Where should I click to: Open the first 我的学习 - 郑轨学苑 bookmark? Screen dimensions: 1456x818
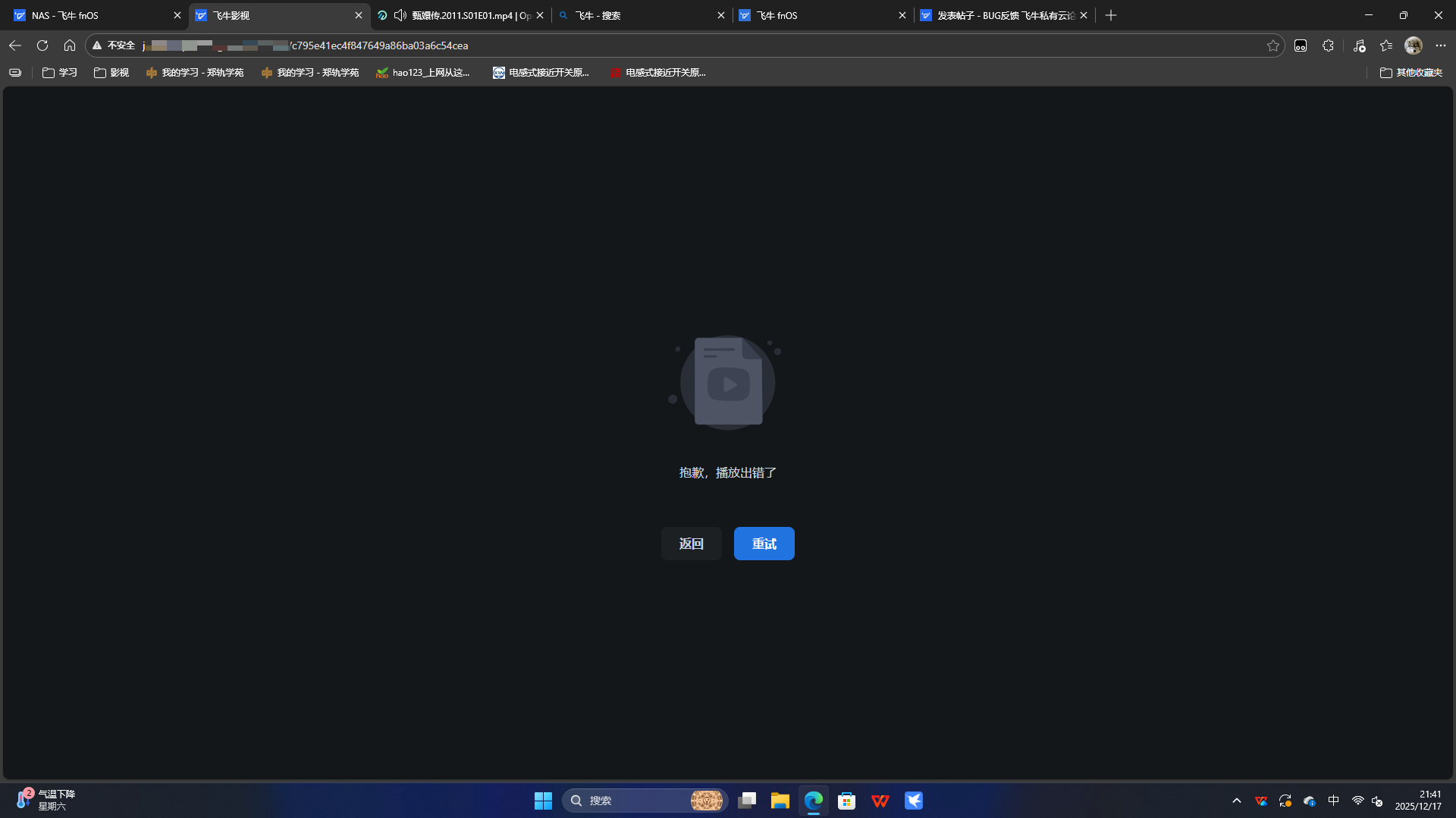pos(195,73)
